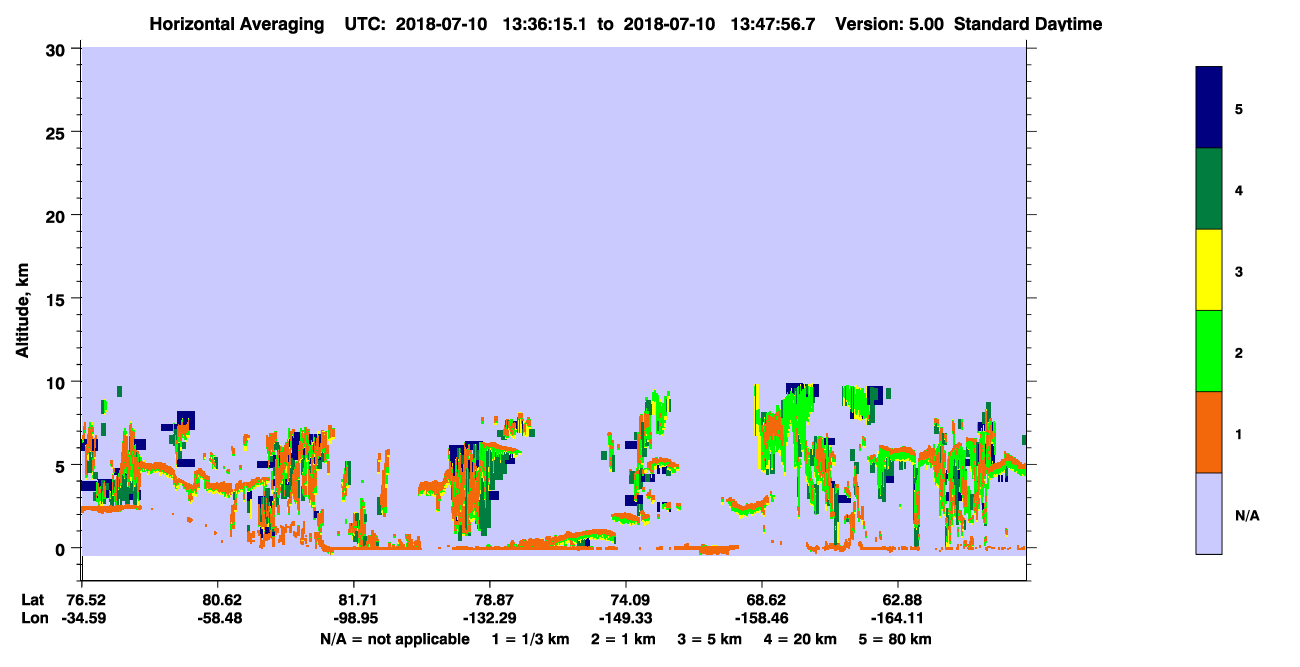The width and height of the screenshot is (1300, 667).
Task: Click color bar label 'N/A'
Action: (x=1246, y=515)
